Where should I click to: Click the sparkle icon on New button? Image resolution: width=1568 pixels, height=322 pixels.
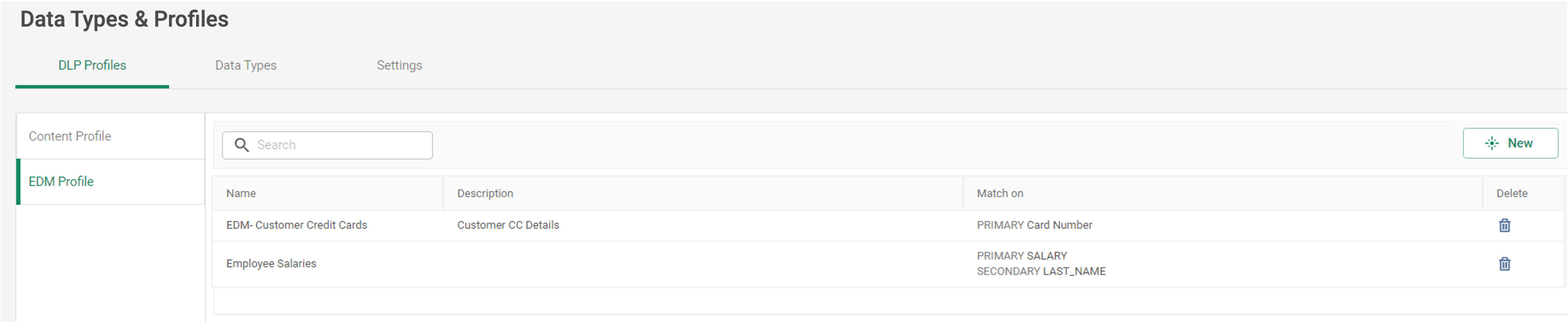(1491, 143)
